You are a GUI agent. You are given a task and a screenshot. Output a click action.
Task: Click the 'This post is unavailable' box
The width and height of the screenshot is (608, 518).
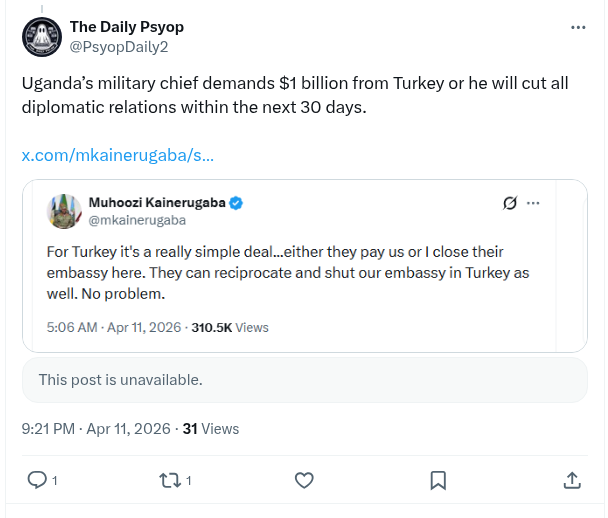(304, 380)
